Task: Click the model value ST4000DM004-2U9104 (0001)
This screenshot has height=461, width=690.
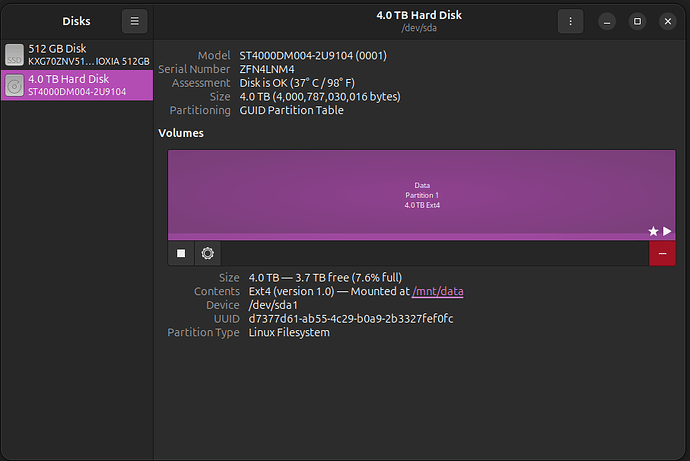Action: pos(313,55)
